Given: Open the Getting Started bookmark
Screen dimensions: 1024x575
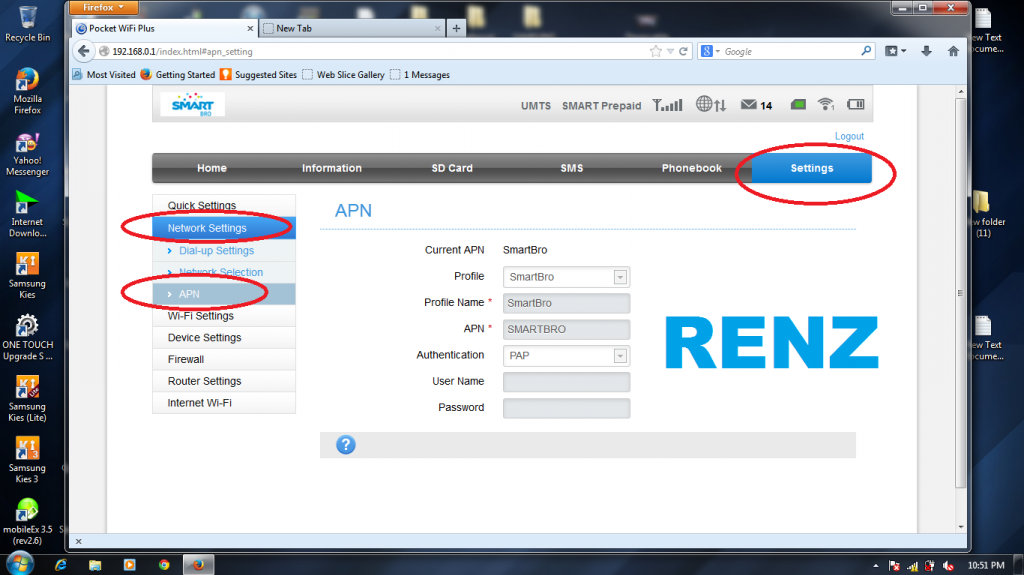Looking at the screenshot, I should pos(178,74).
